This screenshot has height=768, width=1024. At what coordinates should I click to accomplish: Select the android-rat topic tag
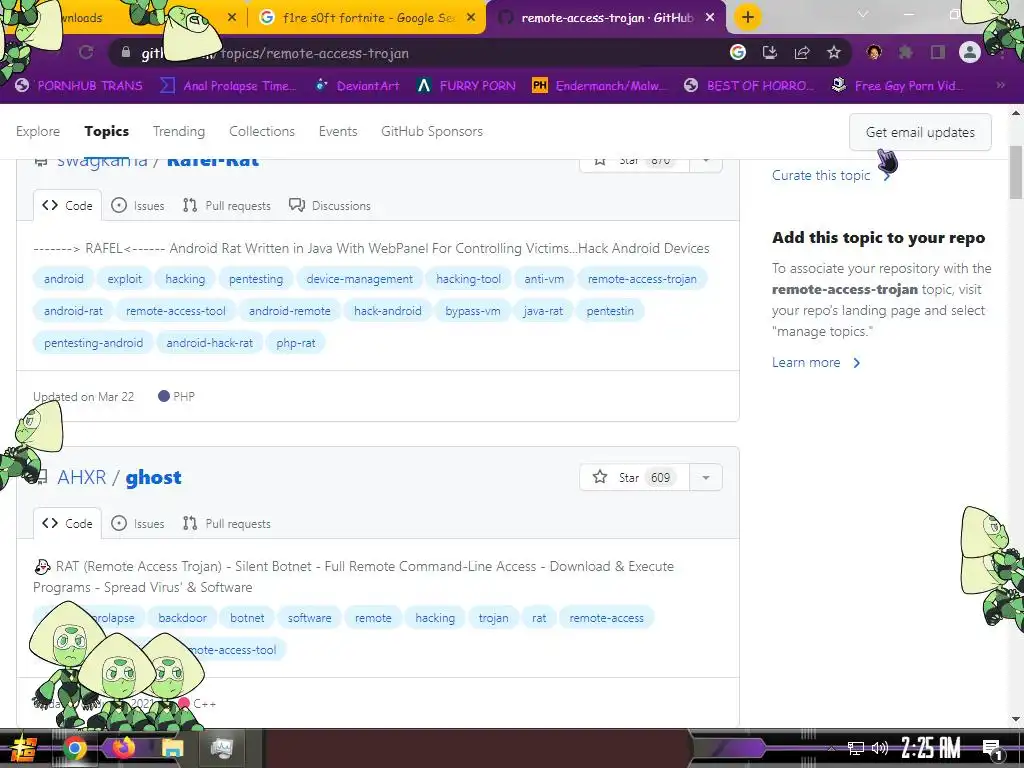pyautogui.click(x=73, y=311)
